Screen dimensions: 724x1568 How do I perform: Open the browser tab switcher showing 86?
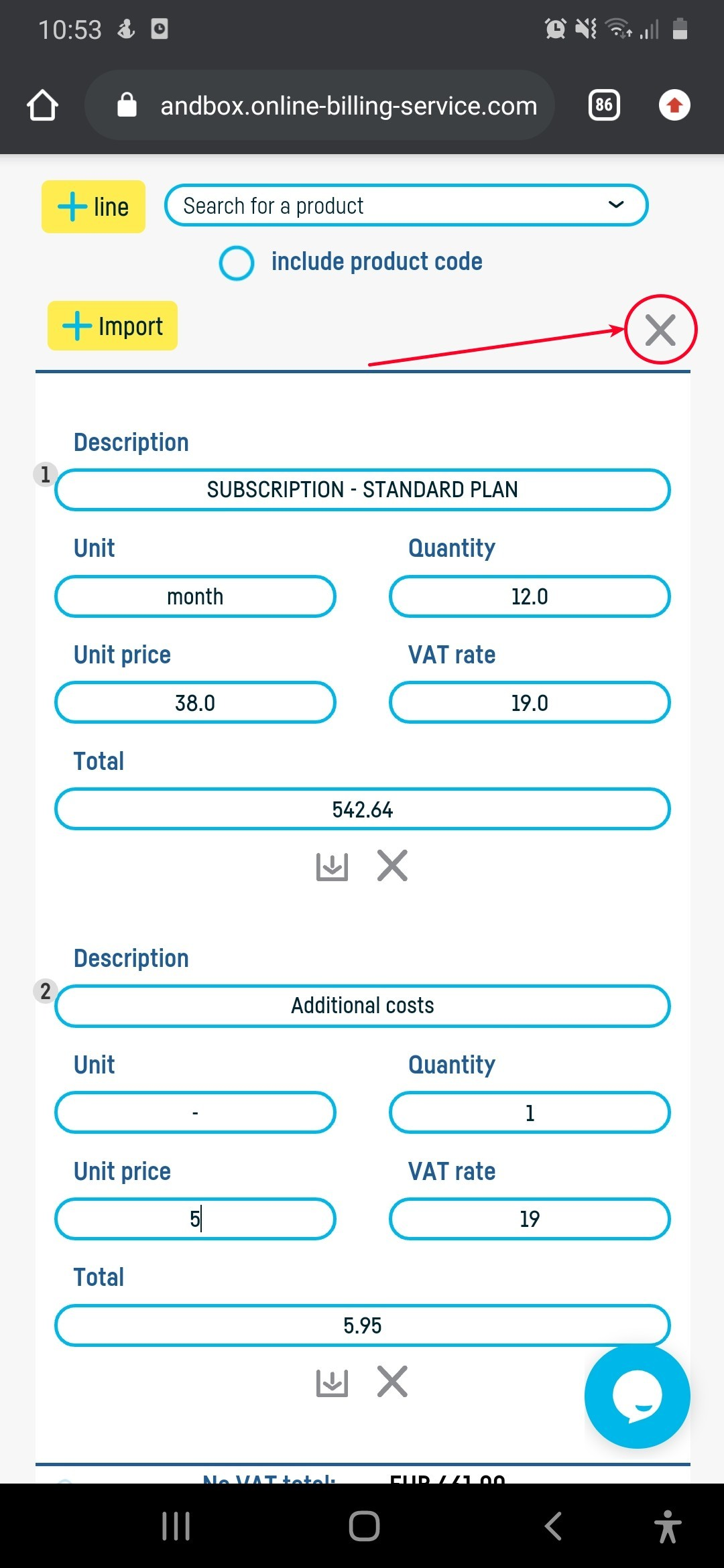[603, 105]
